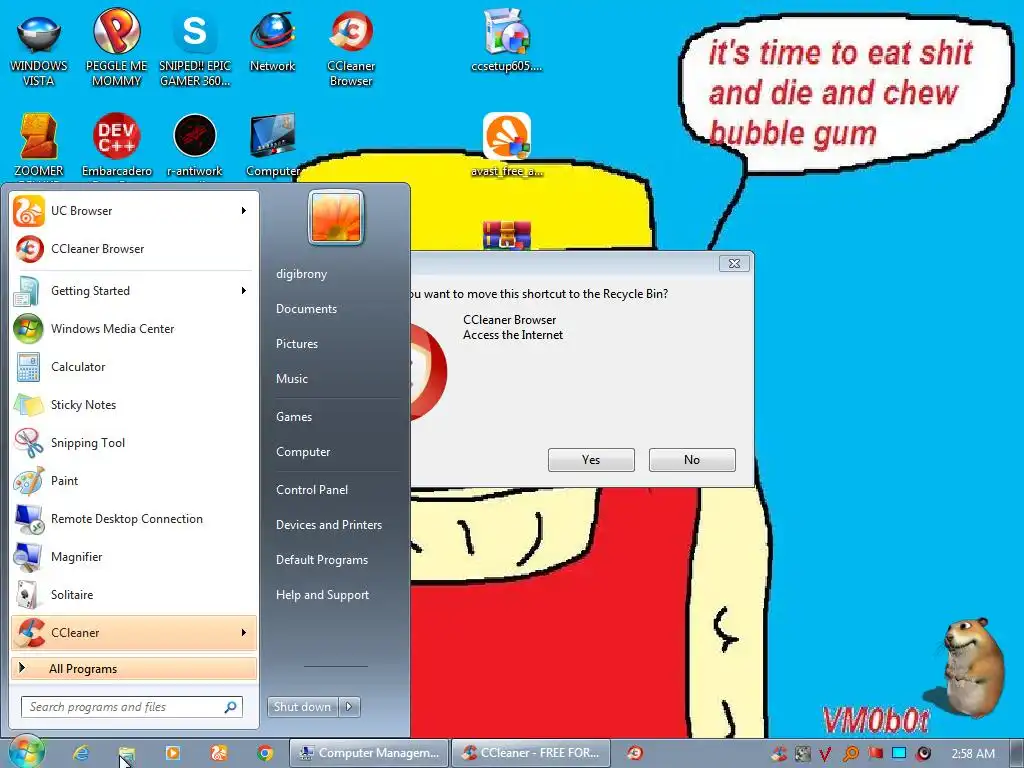The width and height of the screenshot is (1024, 768).
Task: Open Computer from Start menu right pane
Action: click(x=303, y=452)
